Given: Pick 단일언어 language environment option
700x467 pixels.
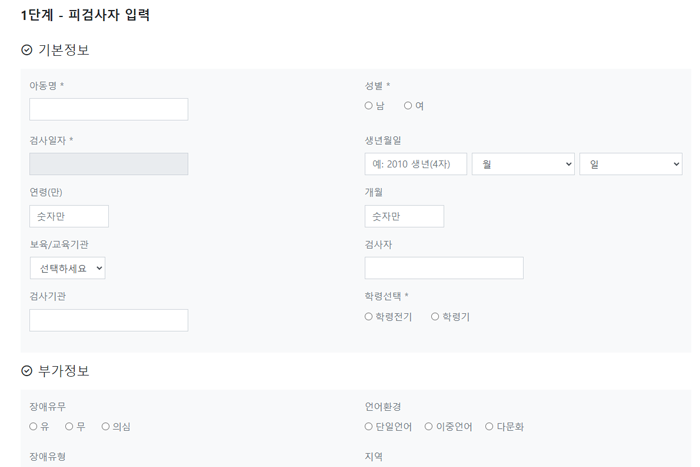Looking at the screenshot, I should point(368,426).
